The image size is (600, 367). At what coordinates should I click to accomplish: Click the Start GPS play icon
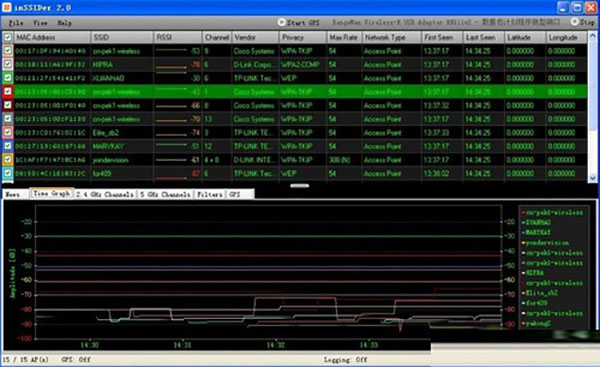(282, 23)
